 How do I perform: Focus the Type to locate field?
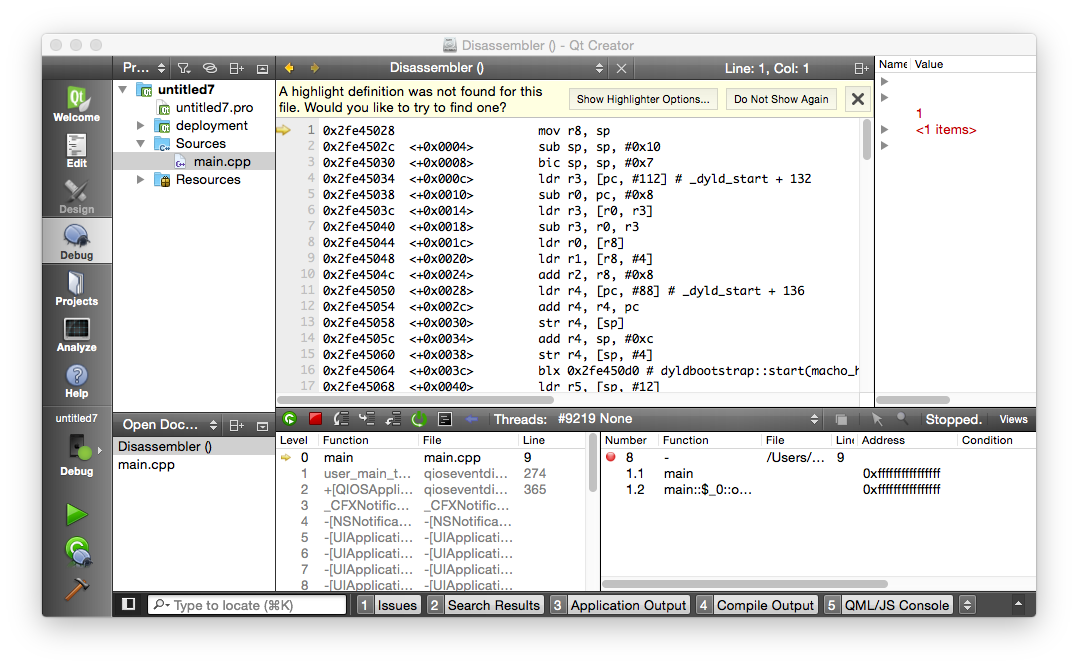[248, 605]
